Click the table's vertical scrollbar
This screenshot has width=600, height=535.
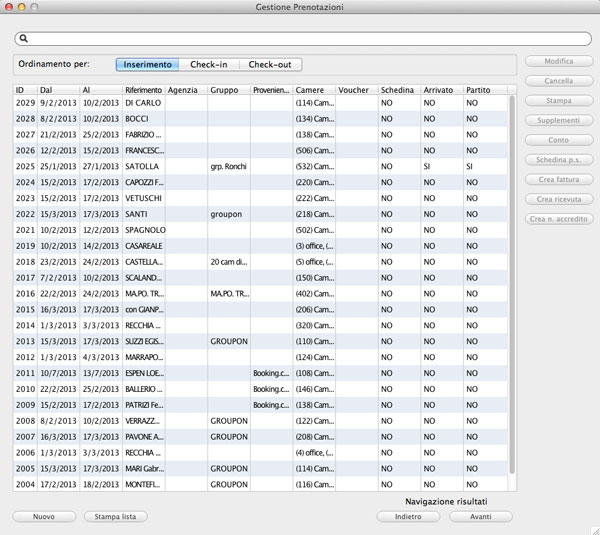pyautogui.click(x=512, y=285)
